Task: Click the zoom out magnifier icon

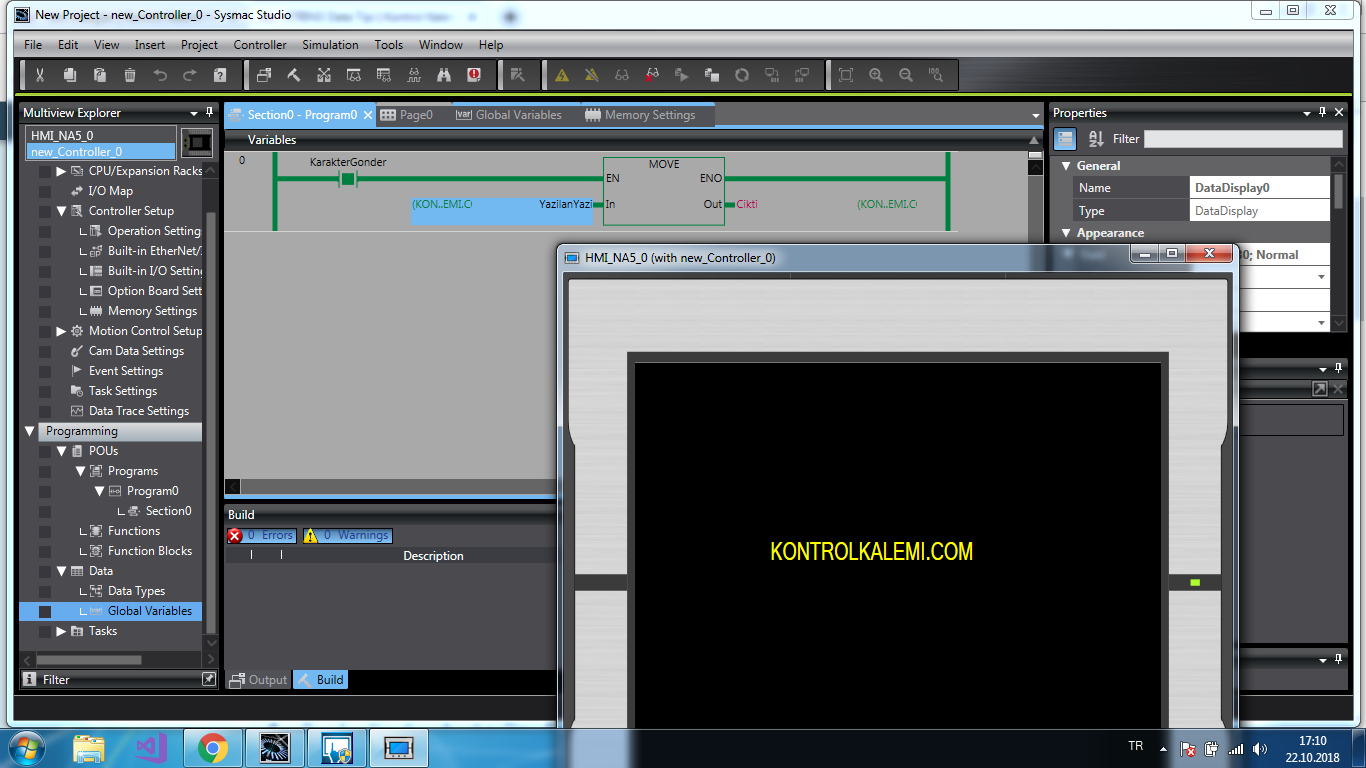Action: coord(906,75)
